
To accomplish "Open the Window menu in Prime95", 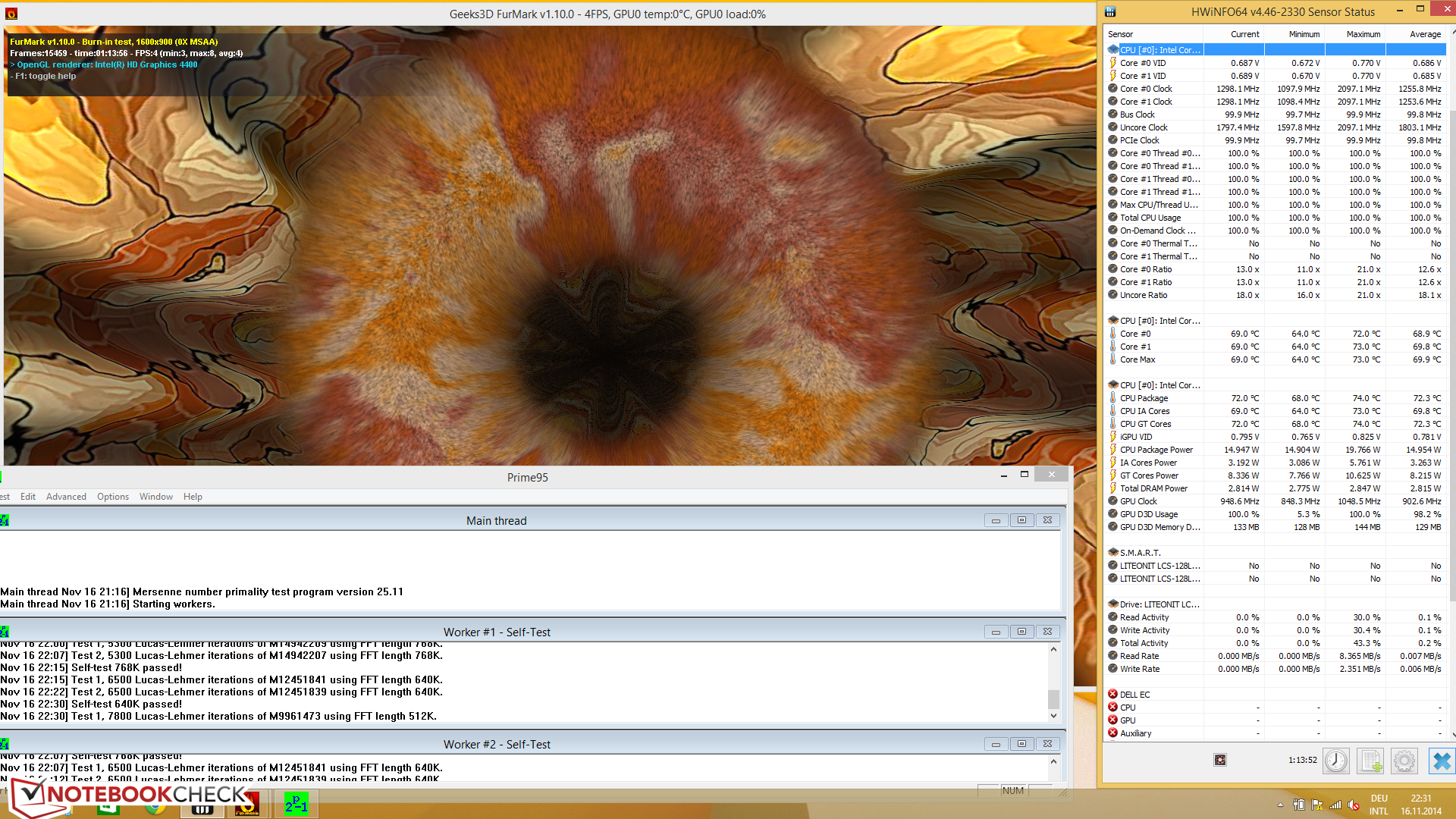I will point(156,497).
